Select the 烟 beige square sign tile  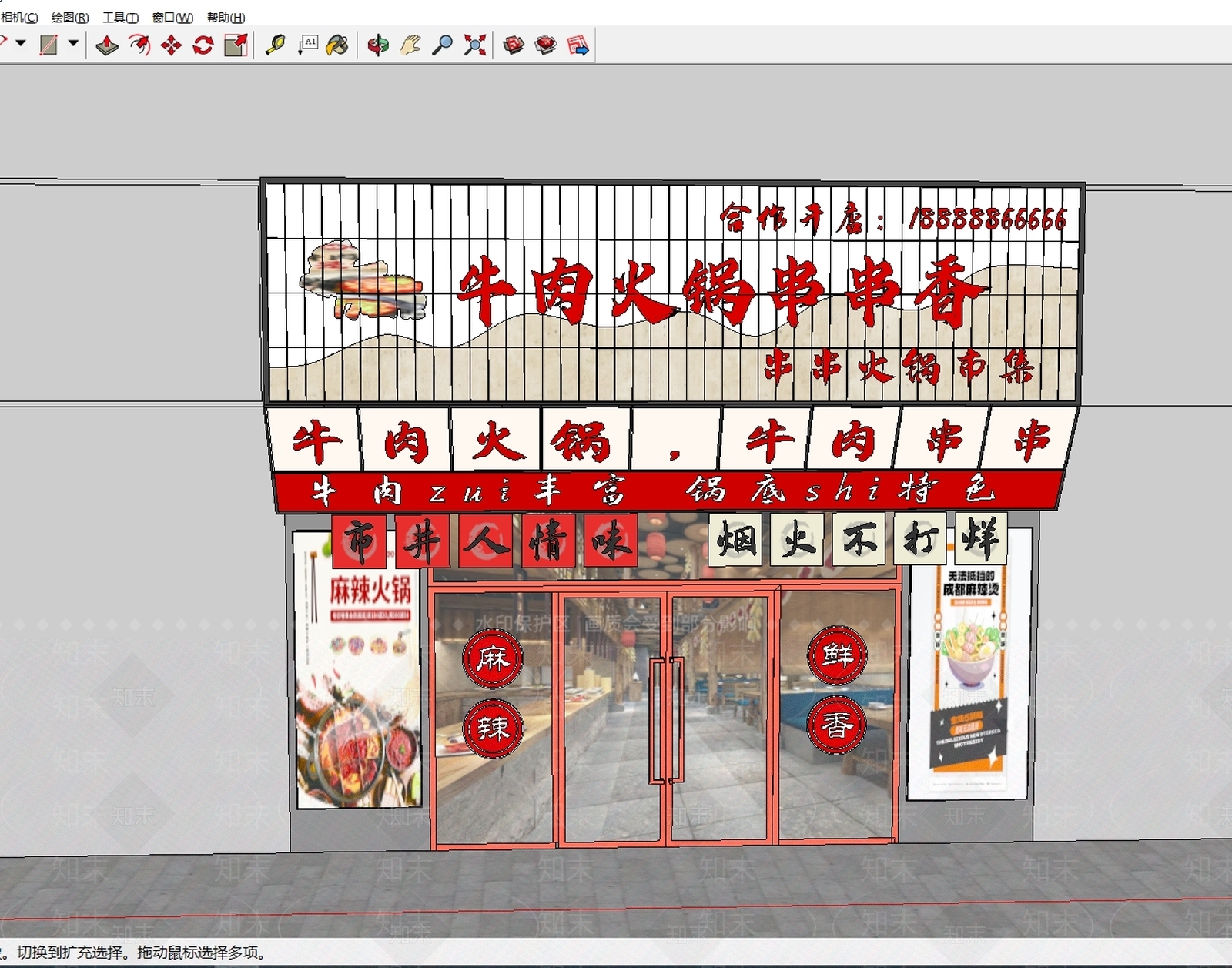coord(736,540)
